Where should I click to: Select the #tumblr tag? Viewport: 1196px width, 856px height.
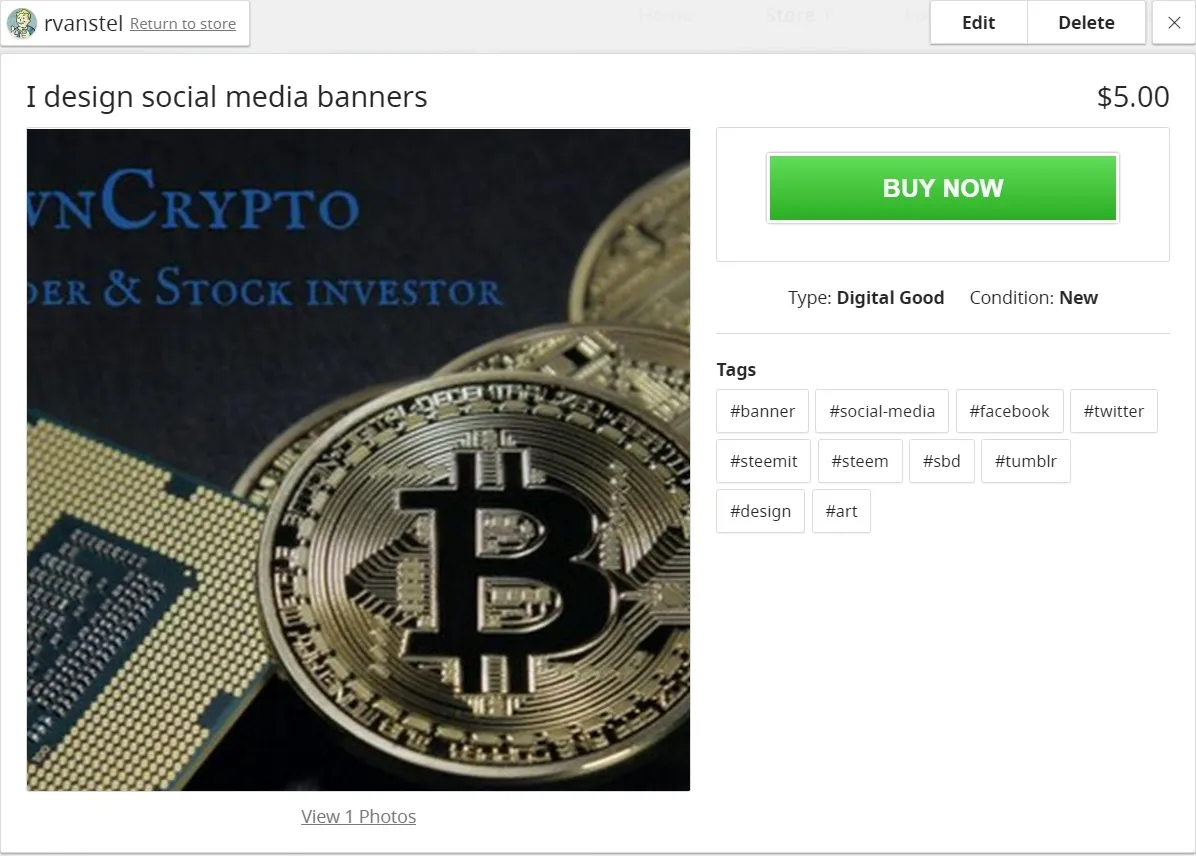coord(1026,461)
